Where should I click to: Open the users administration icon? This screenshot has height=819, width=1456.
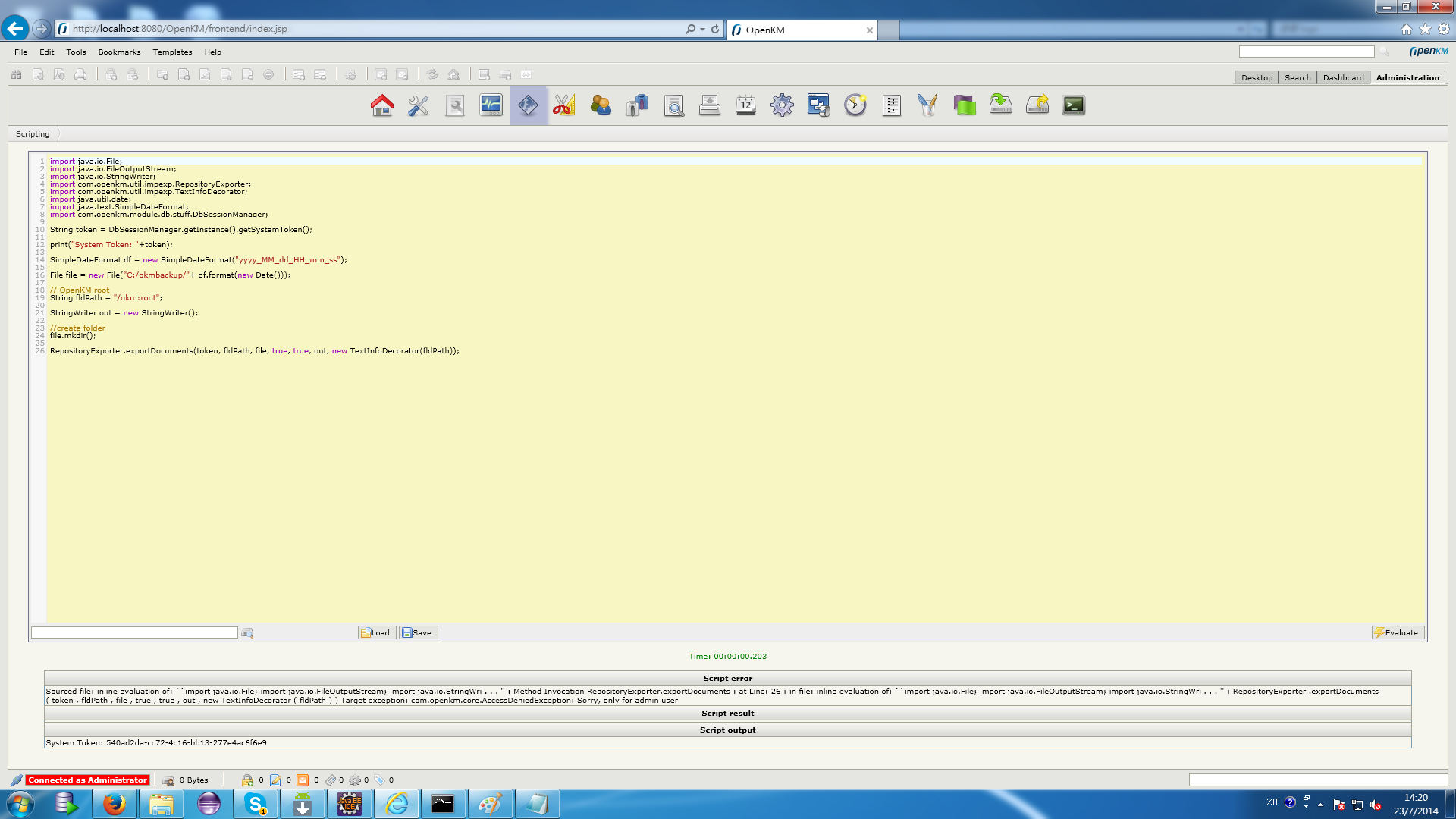coord(601,105)
